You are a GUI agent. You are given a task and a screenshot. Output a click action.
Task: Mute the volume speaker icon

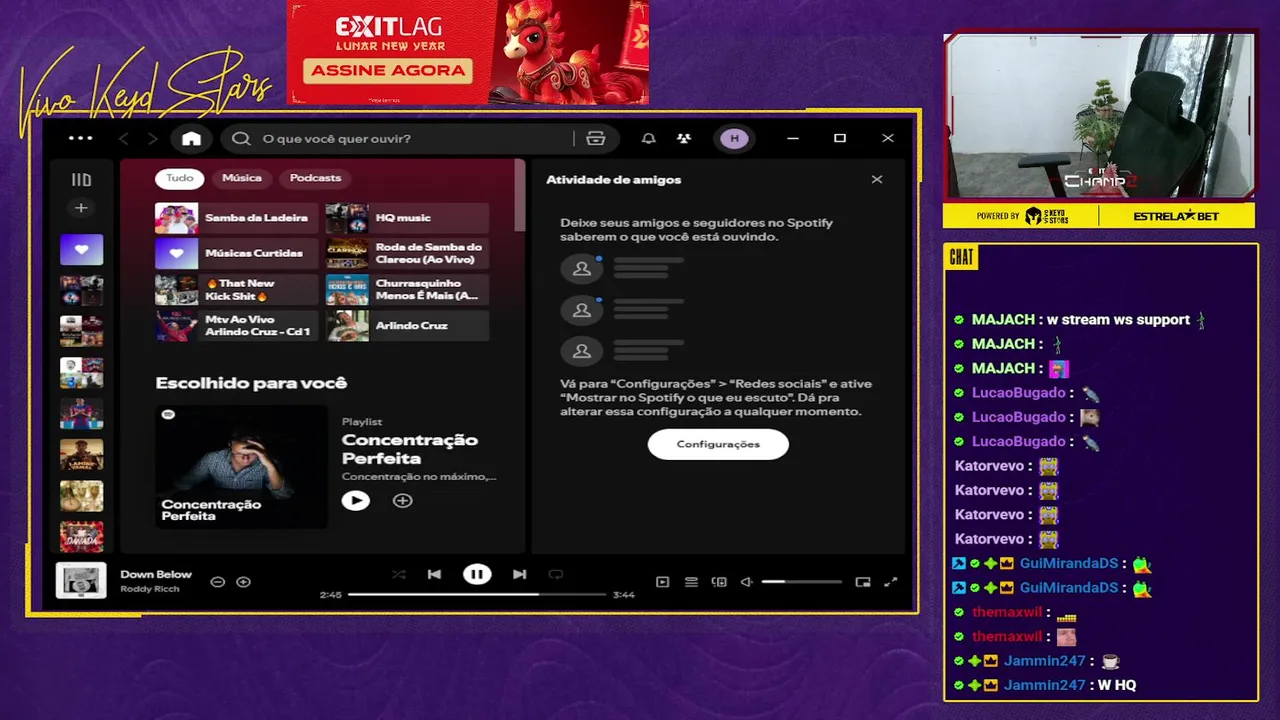click(x=746, y=582)
